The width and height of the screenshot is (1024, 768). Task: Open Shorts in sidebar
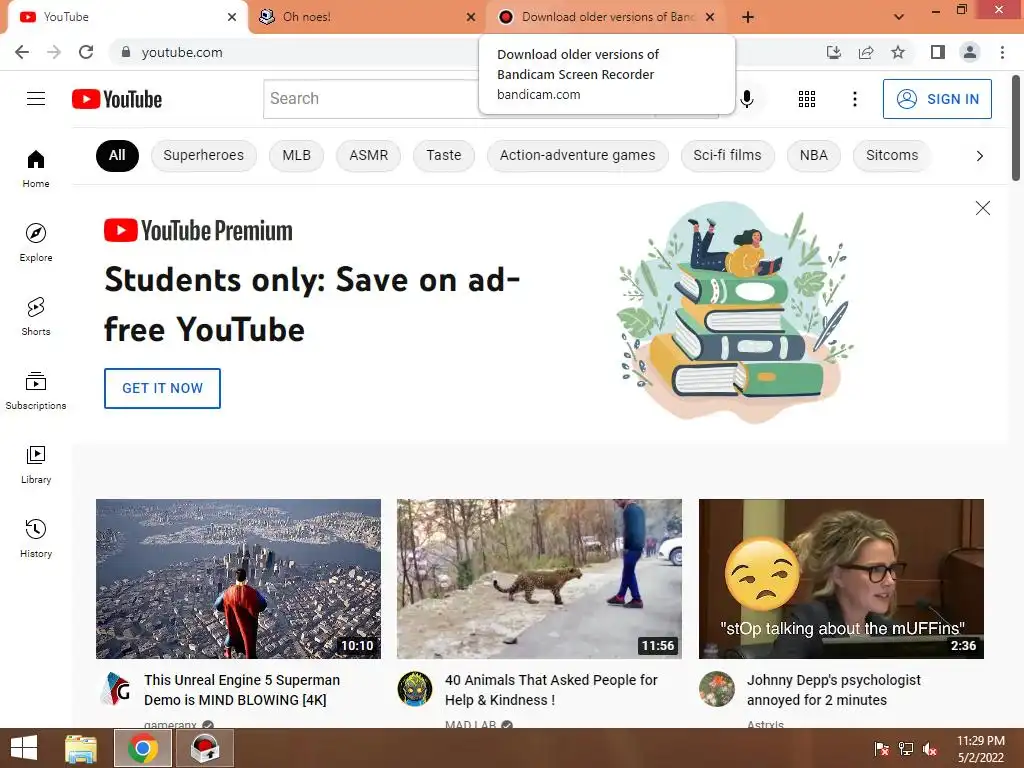pyautogui.click(x=36, y=316)
